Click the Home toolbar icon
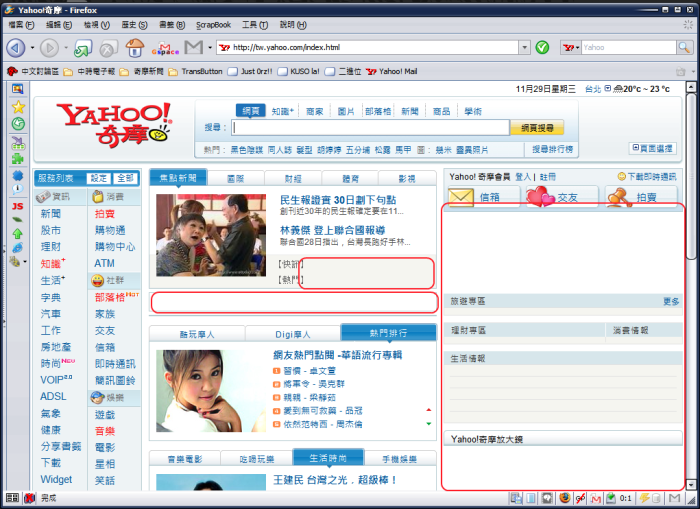700x509 pixels. [134, 47]
